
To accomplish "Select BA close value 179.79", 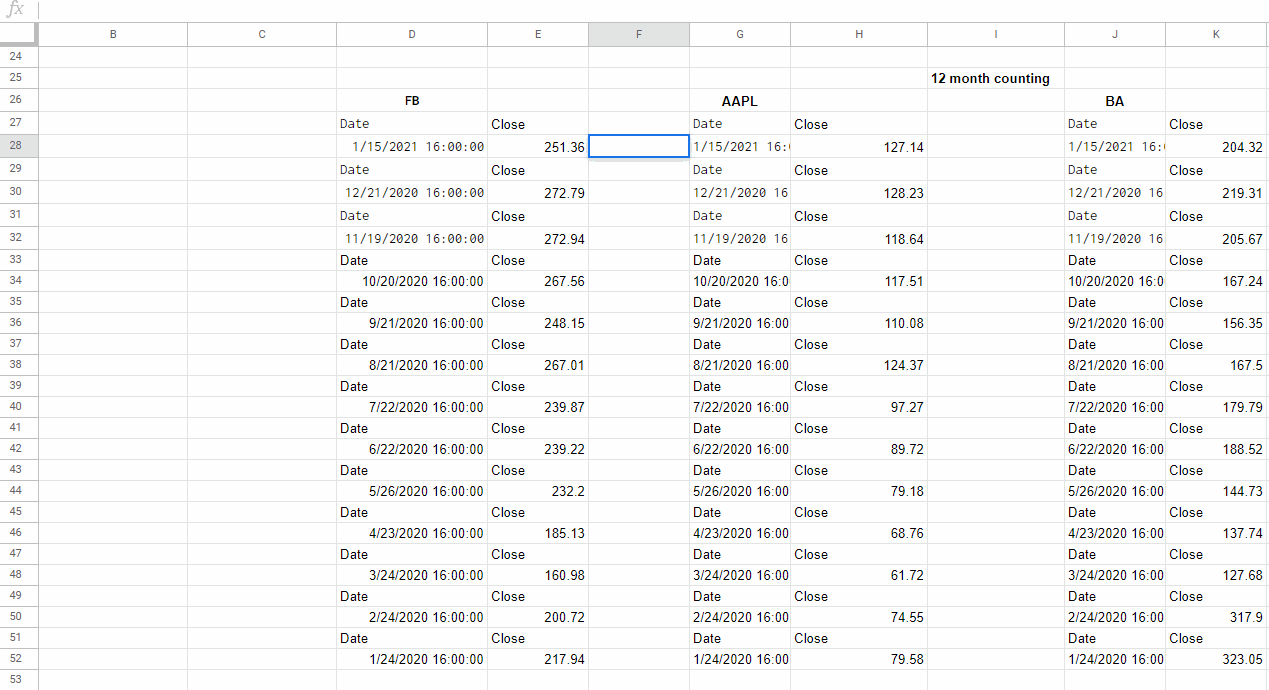I will 1216,408.
